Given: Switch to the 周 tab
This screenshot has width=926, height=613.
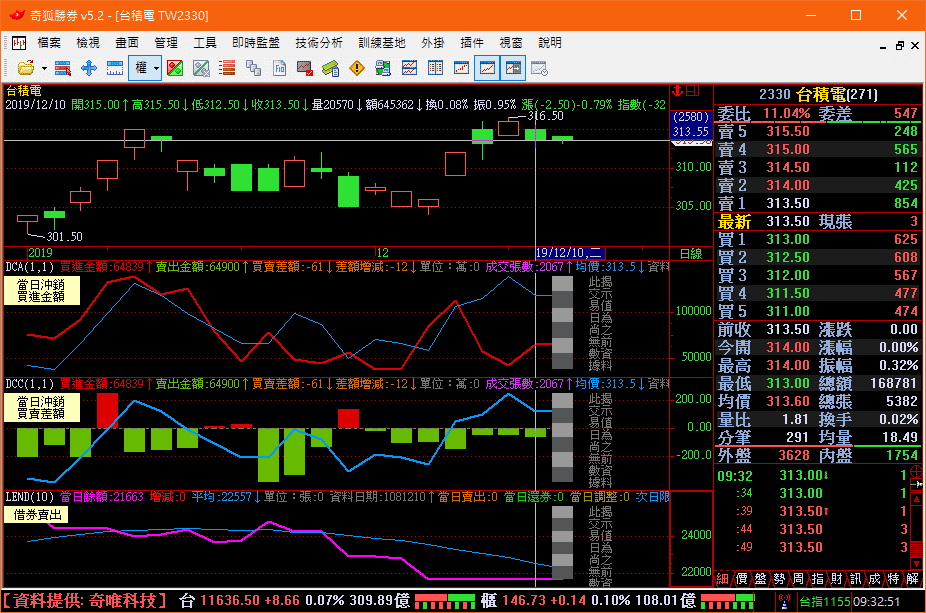Looking at the screenshot, I should 798,579.
